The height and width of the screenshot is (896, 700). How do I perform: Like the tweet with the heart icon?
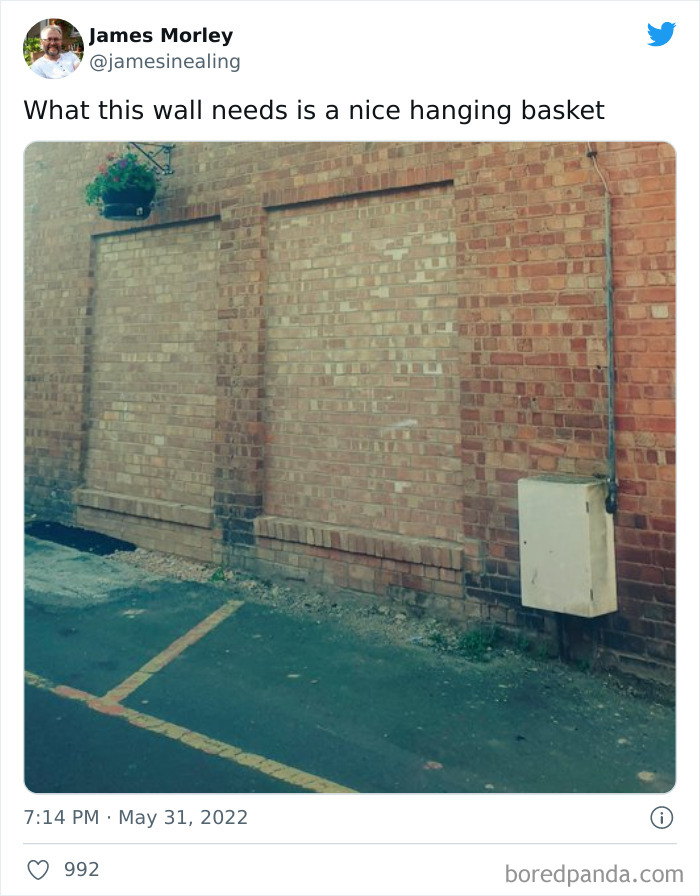coord(38,870)
